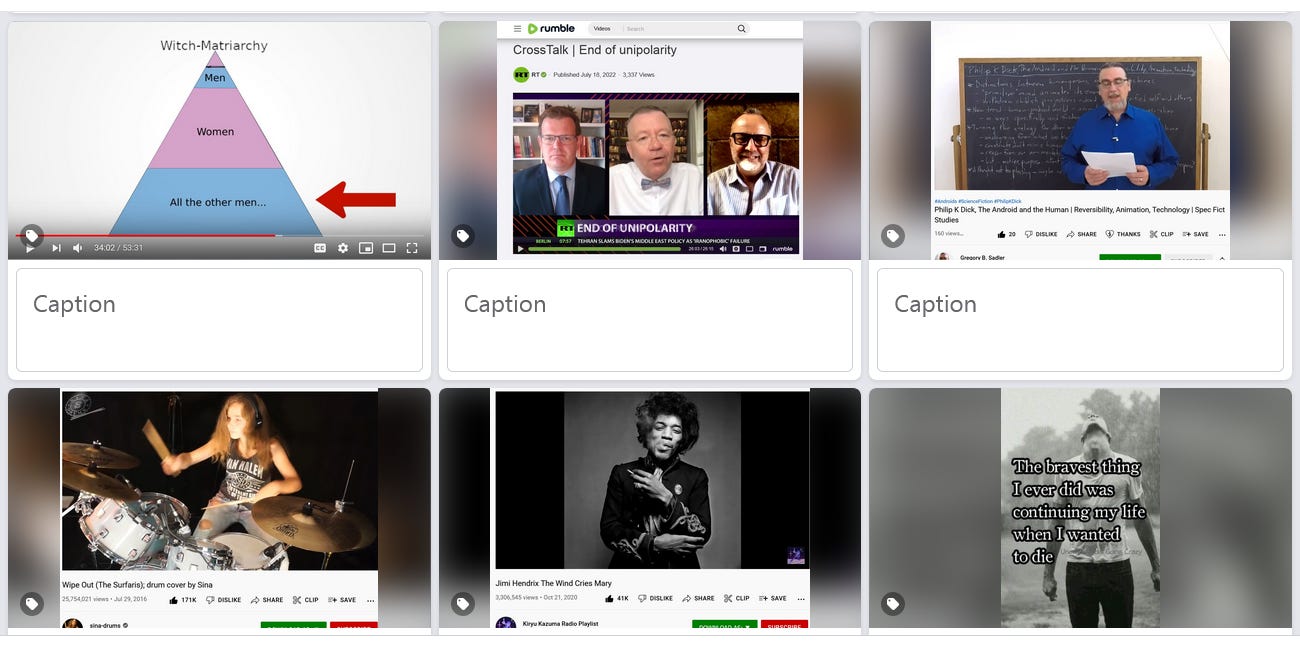Click fullscreen icon in Witch-Matriarchy video
The width and height of the screenshot is (1300, 645).
[x=412, y=248]
